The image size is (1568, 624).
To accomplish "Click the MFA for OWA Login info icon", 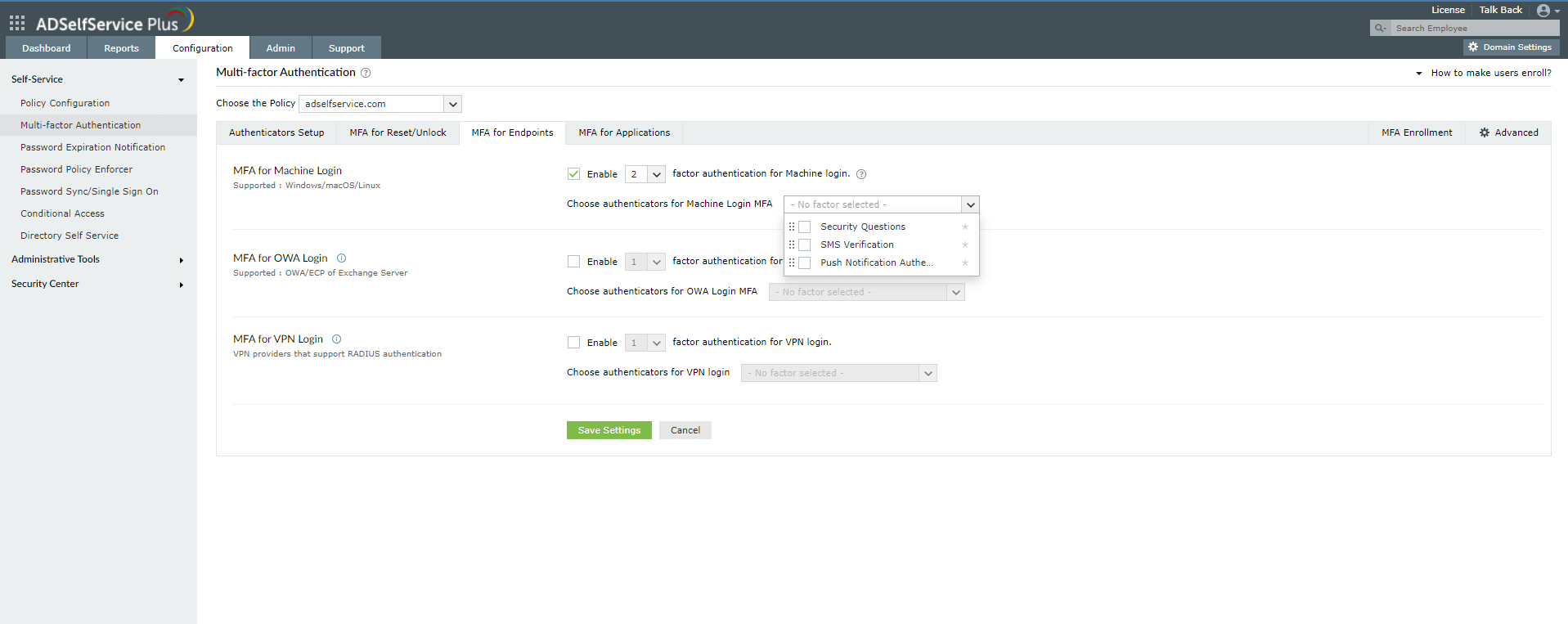I will point(342,258).
